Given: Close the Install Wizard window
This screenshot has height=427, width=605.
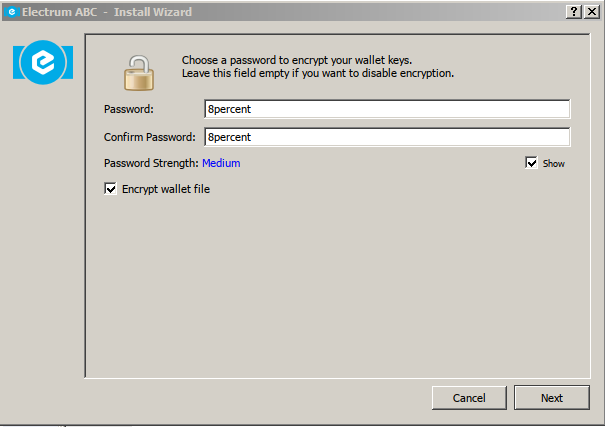Looking at the screenshot, I should [x=591, y=12].
